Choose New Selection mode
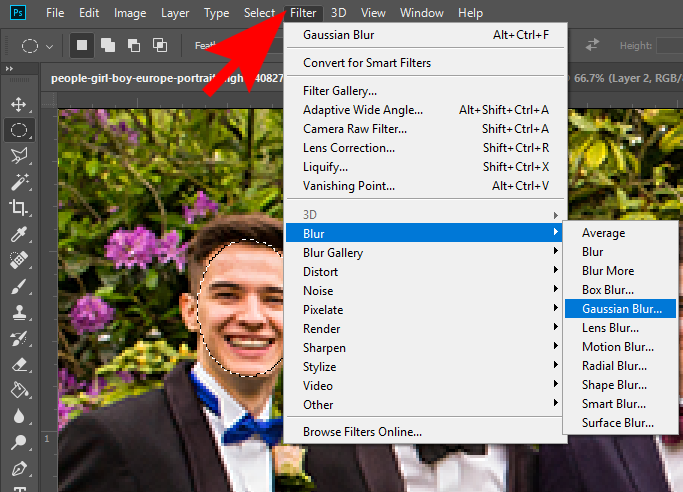 coord(82,45)
